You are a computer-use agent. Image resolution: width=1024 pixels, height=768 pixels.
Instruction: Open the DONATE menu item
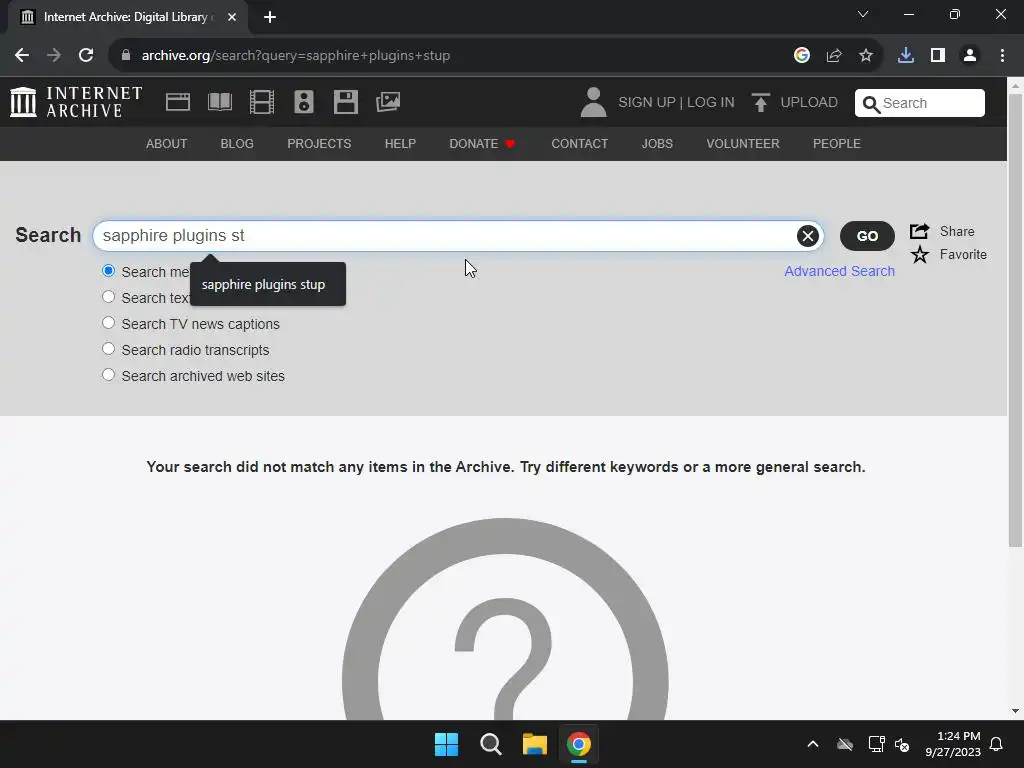click(482, 144)
